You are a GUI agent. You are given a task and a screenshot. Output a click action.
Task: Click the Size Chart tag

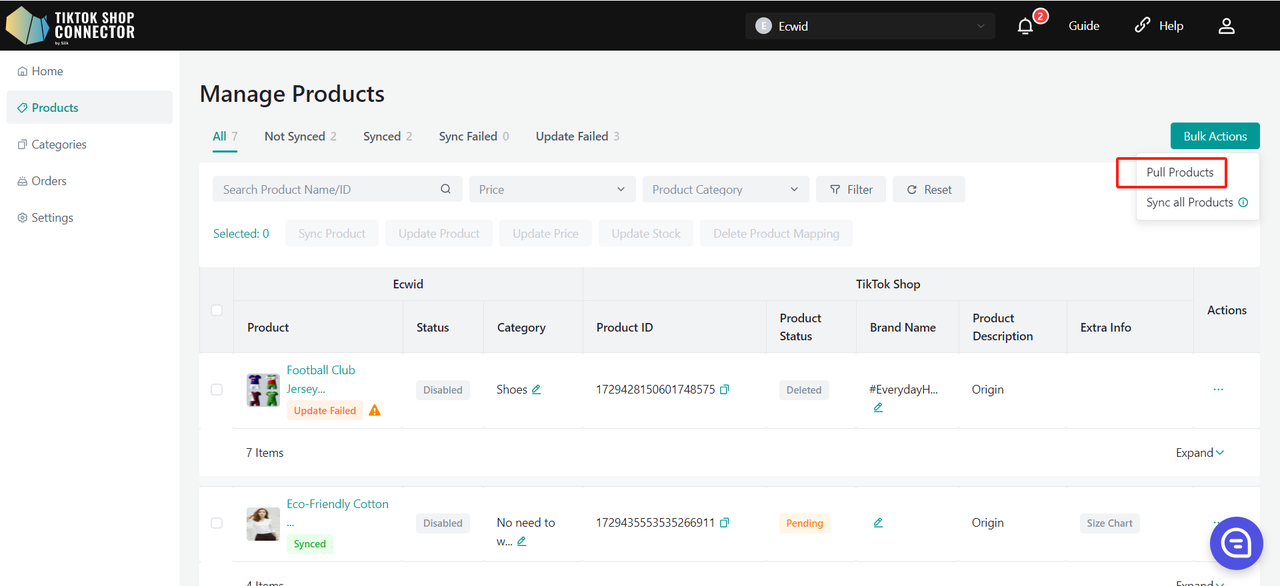point(1110,523)
